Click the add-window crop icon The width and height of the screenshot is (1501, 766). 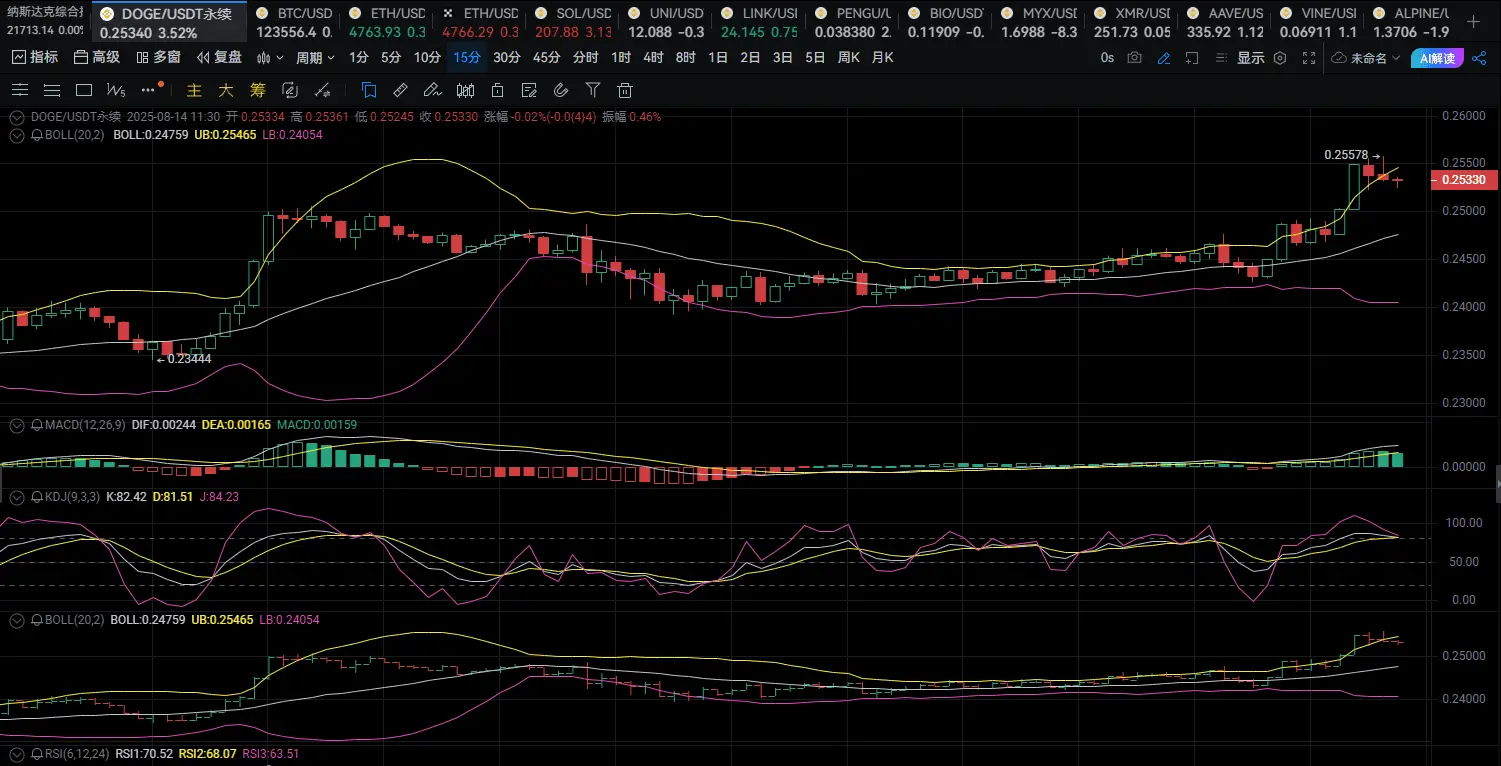tap(1193, 58)
